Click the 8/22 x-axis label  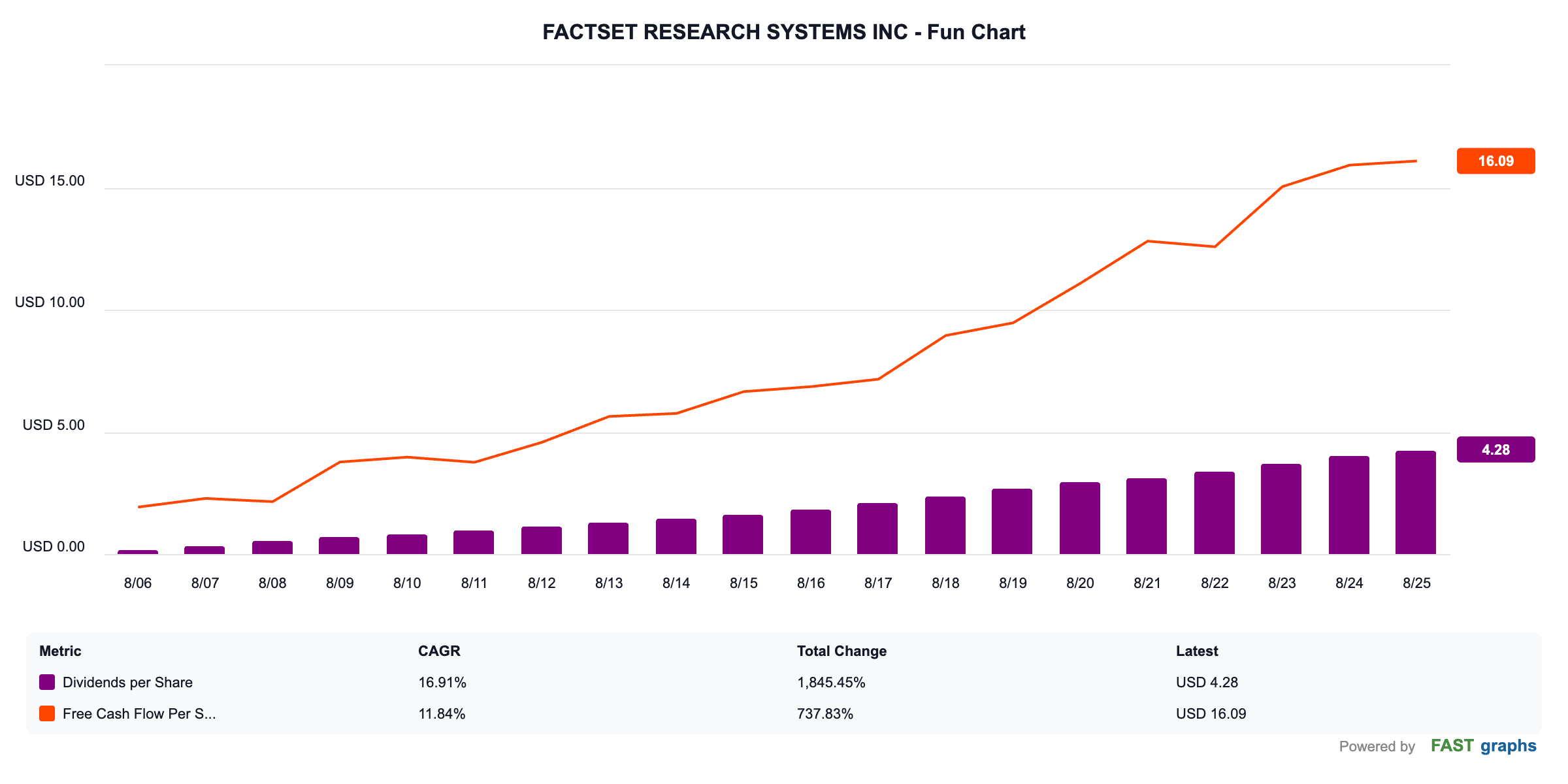(x=1215, y=583)
